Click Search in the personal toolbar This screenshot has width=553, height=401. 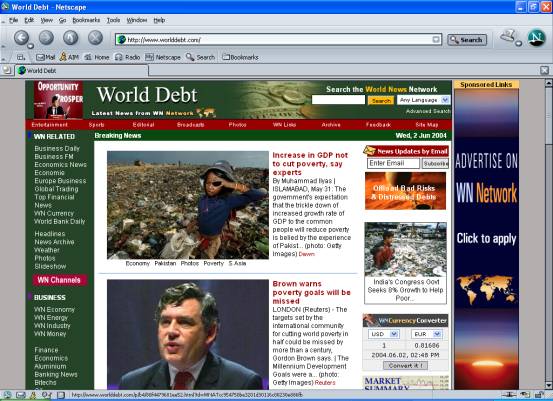(x=200, y=57)
